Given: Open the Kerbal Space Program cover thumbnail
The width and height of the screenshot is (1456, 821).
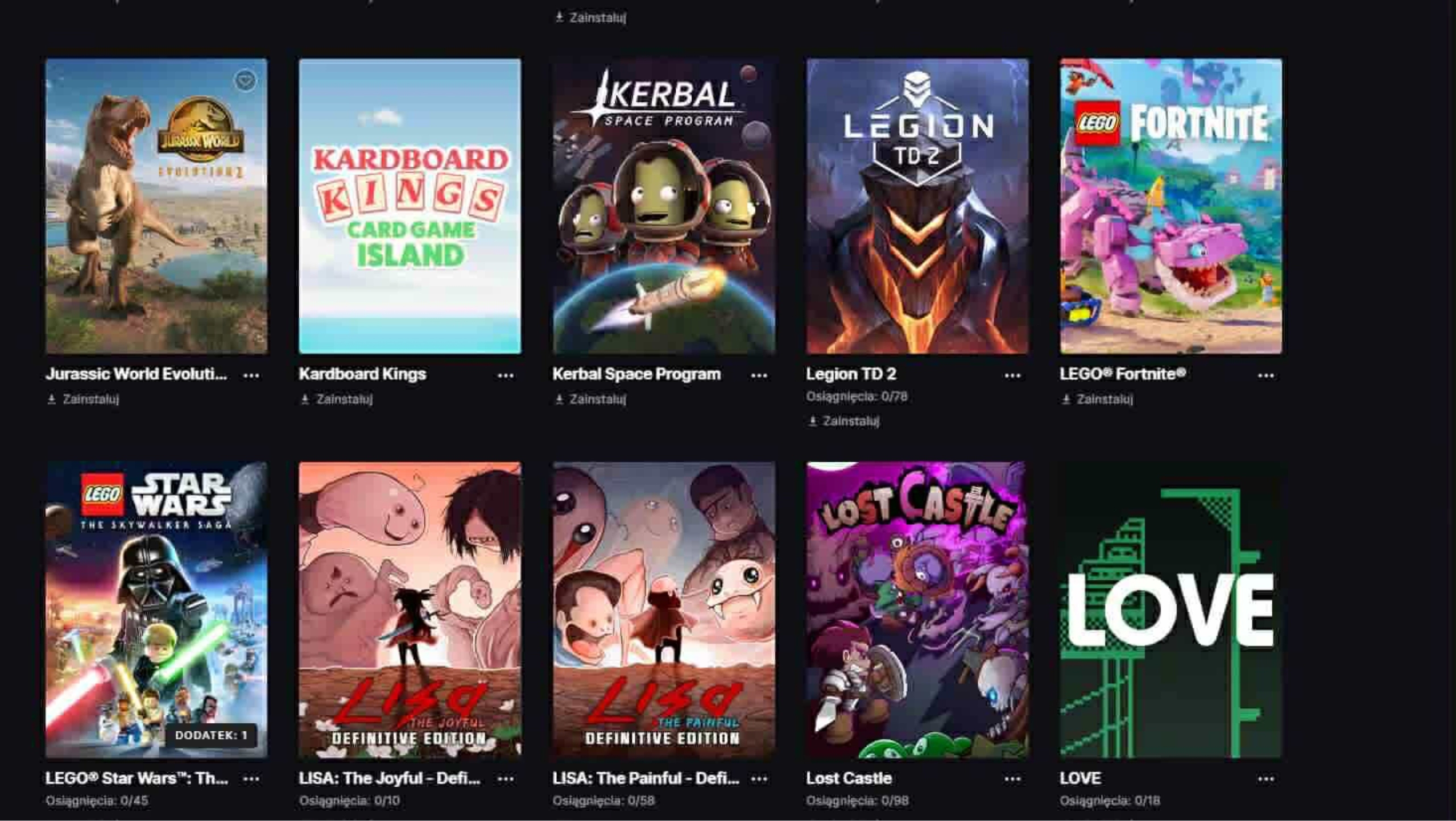Looking at the screenshot, I should tap(664, 206).
